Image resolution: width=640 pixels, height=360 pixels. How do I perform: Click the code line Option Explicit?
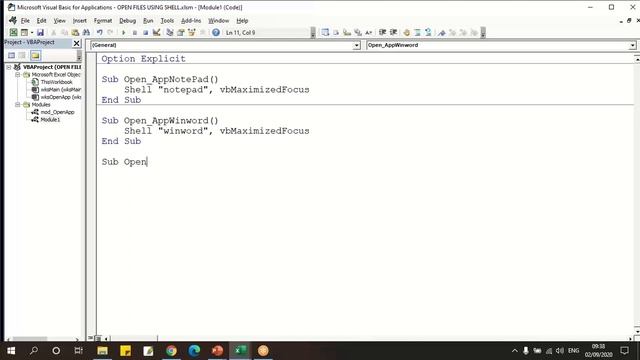click(143, 59)
